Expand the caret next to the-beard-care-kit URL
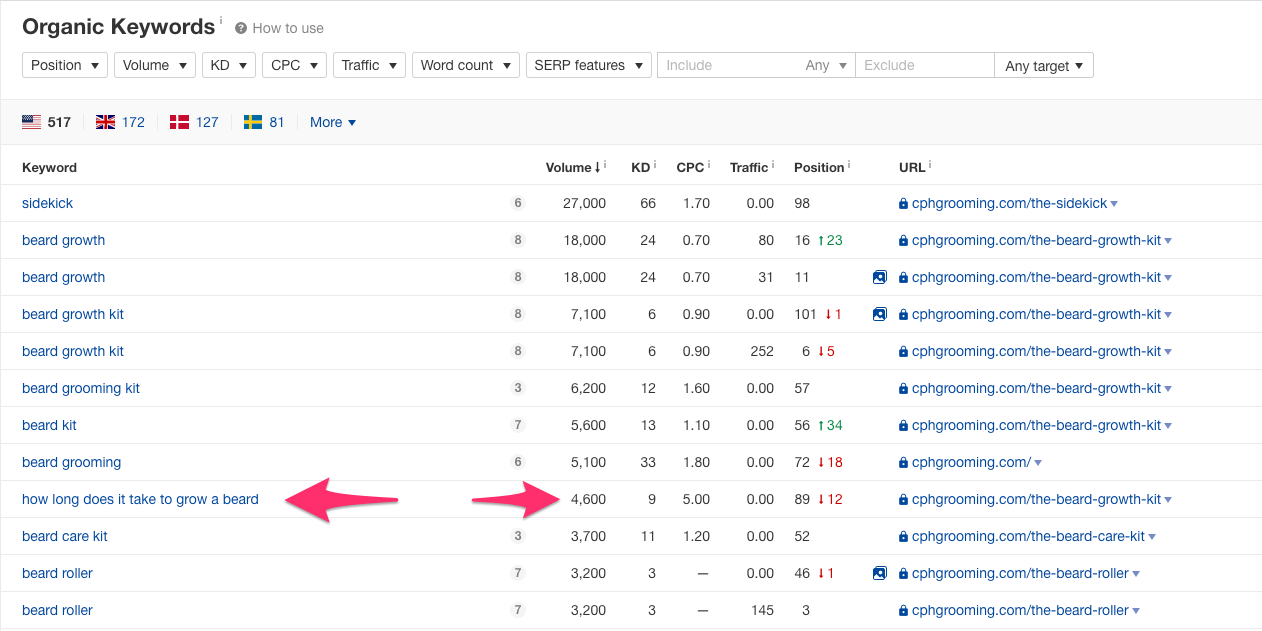 pyautogui.click(x=1152, y=537)
